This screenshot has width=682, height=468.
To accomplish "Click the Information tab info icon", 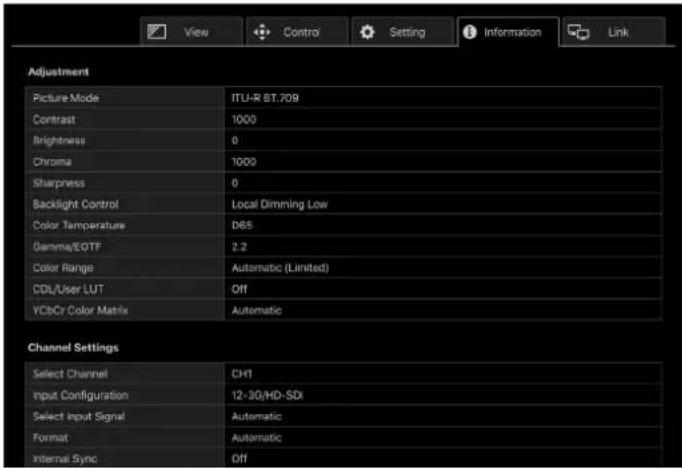I will 470,32.
